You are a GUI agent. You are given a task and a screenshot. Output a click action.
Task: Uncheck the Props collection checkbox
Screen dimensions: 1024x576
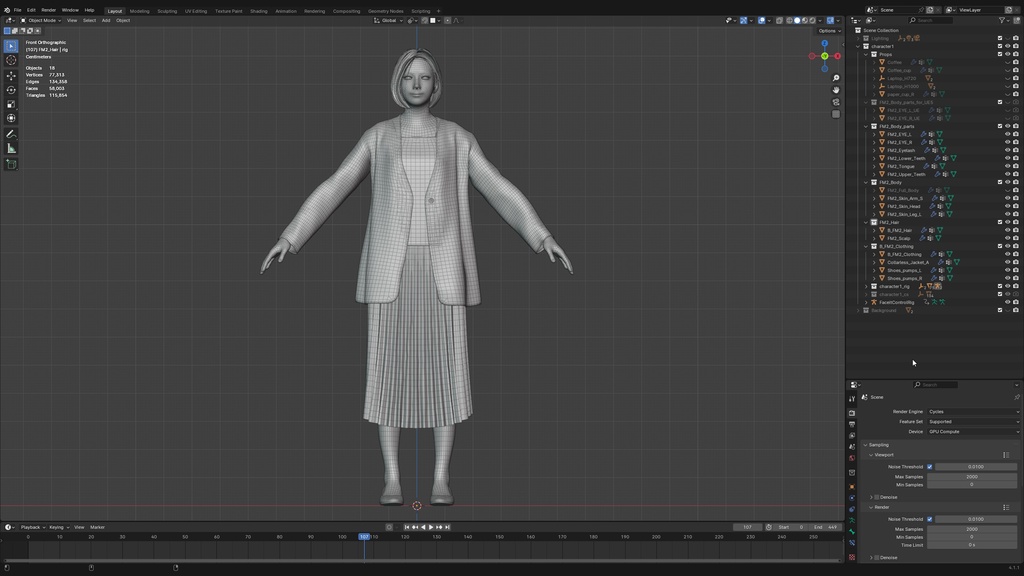(x=999, y=54)
